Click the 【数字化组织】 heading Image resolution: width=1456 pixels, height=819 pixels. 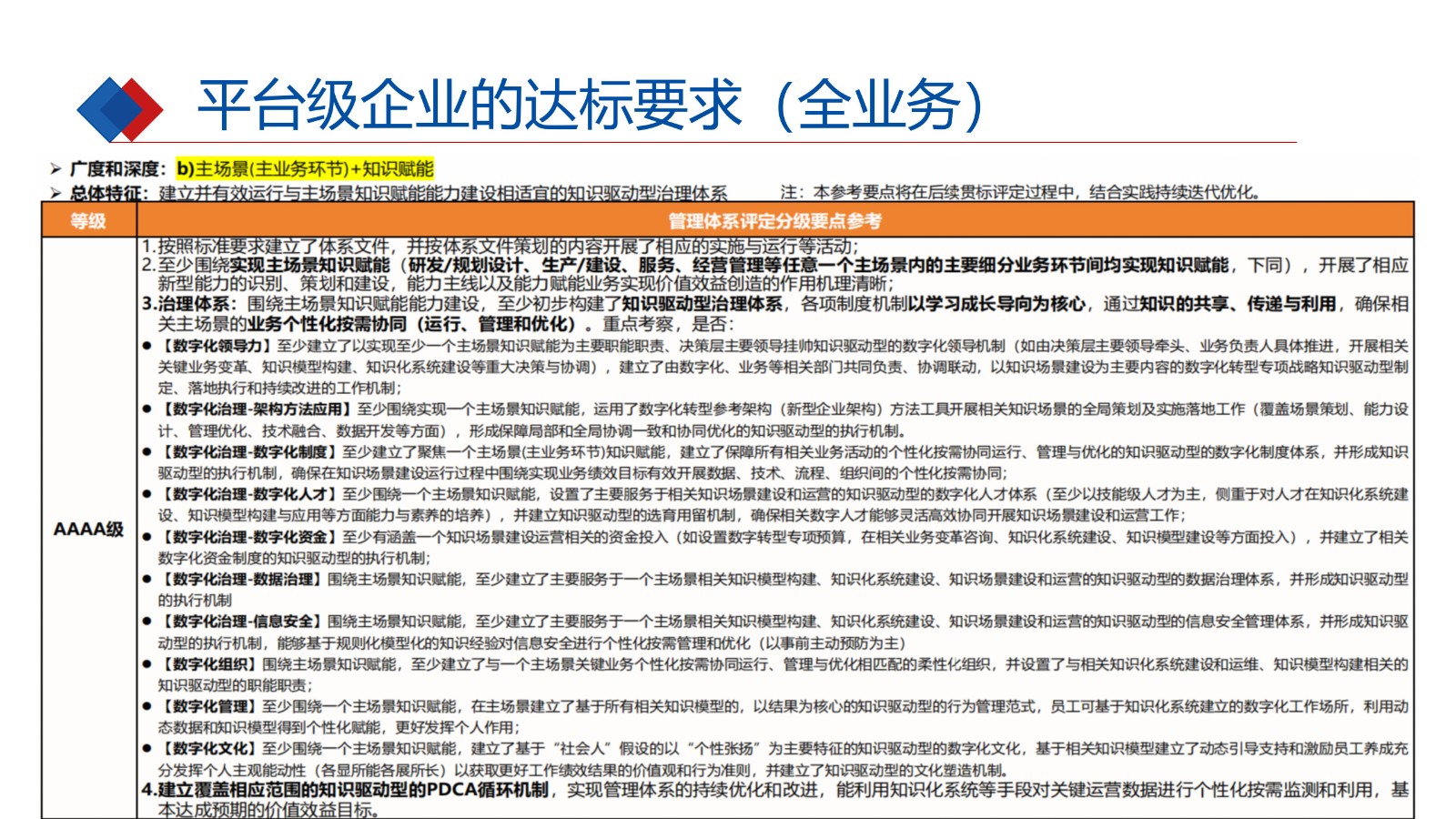pos(210,664)
